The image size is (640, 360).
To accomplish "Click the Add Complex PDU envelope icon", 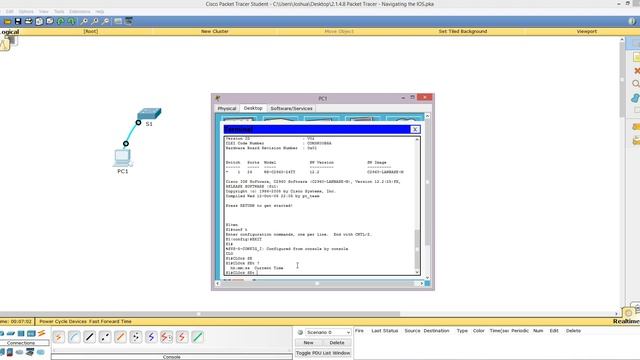I will (636, 141).
